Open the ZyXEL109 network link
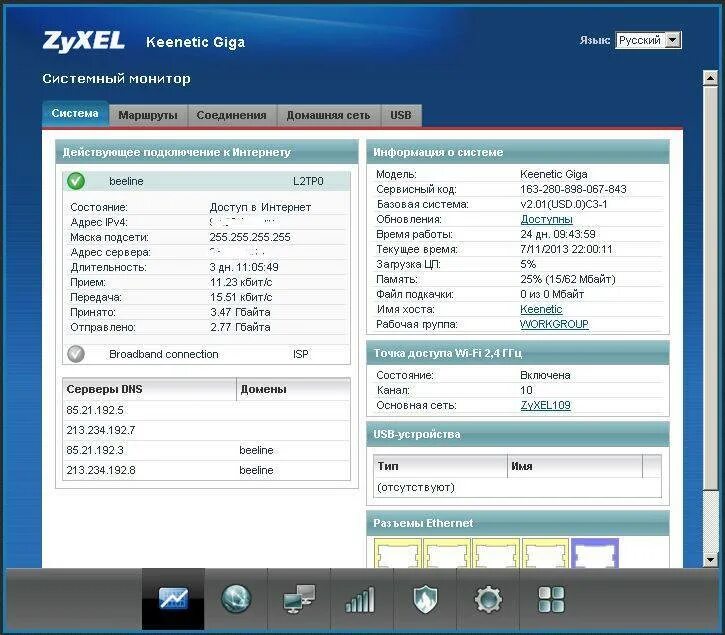725x635 pixels. coord(545,405)
